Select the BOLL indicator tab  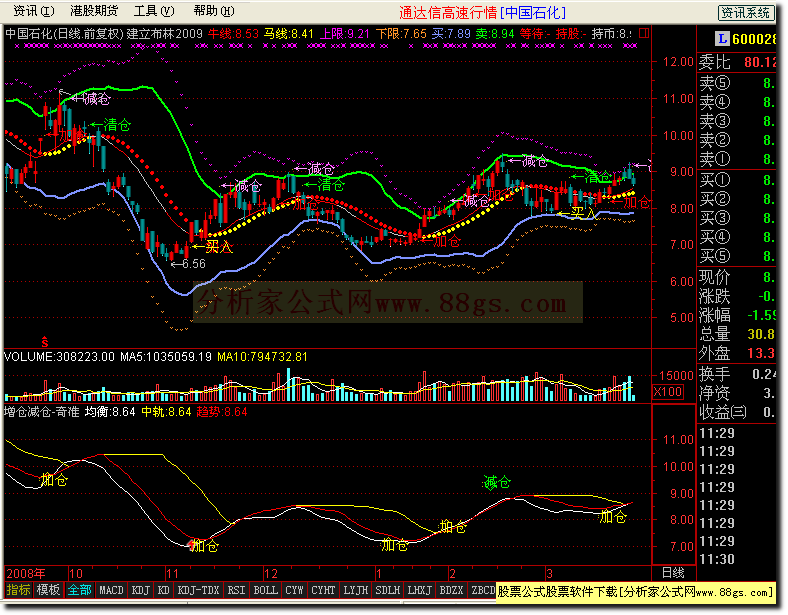point(265,590)
